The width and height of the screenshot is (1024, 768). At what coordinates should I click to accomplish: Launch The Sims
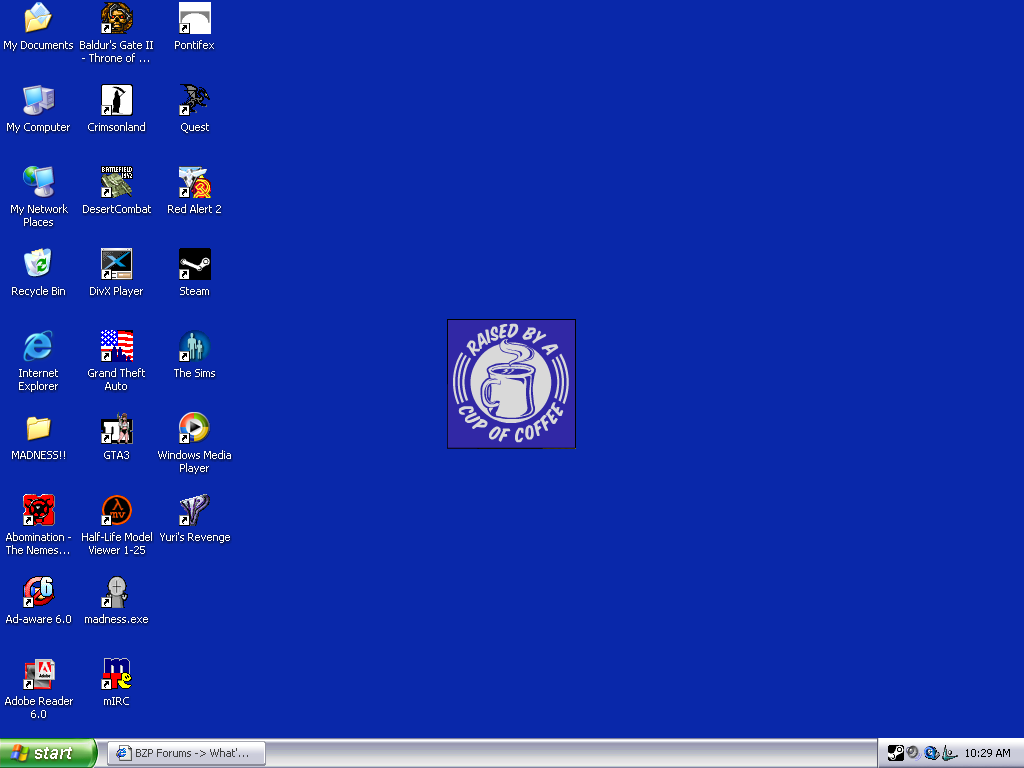coord(194,353)
